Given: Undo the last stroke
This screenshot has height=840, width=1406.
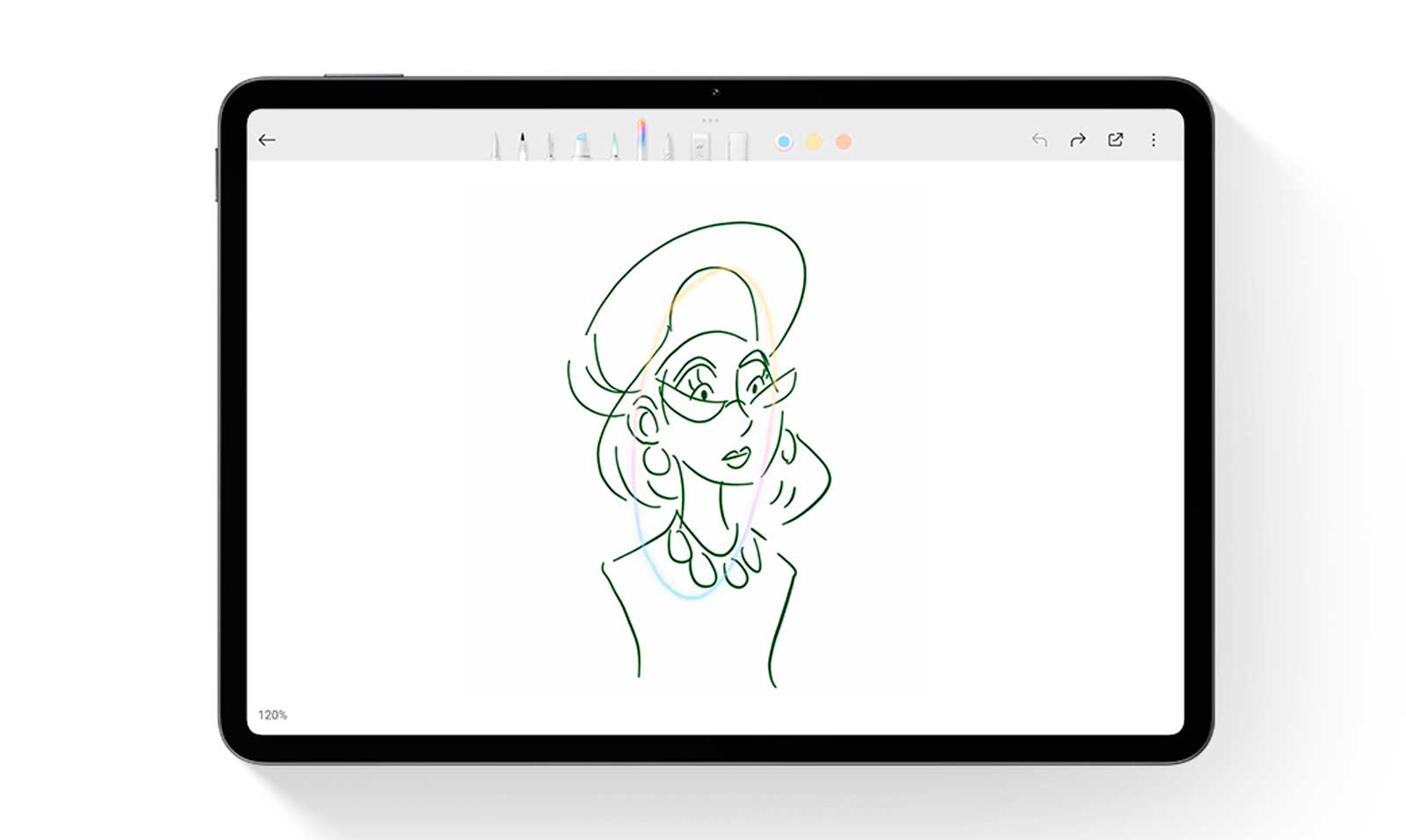Looking at the screenshot, I should pyautogui.click(x=1040, y=140).
